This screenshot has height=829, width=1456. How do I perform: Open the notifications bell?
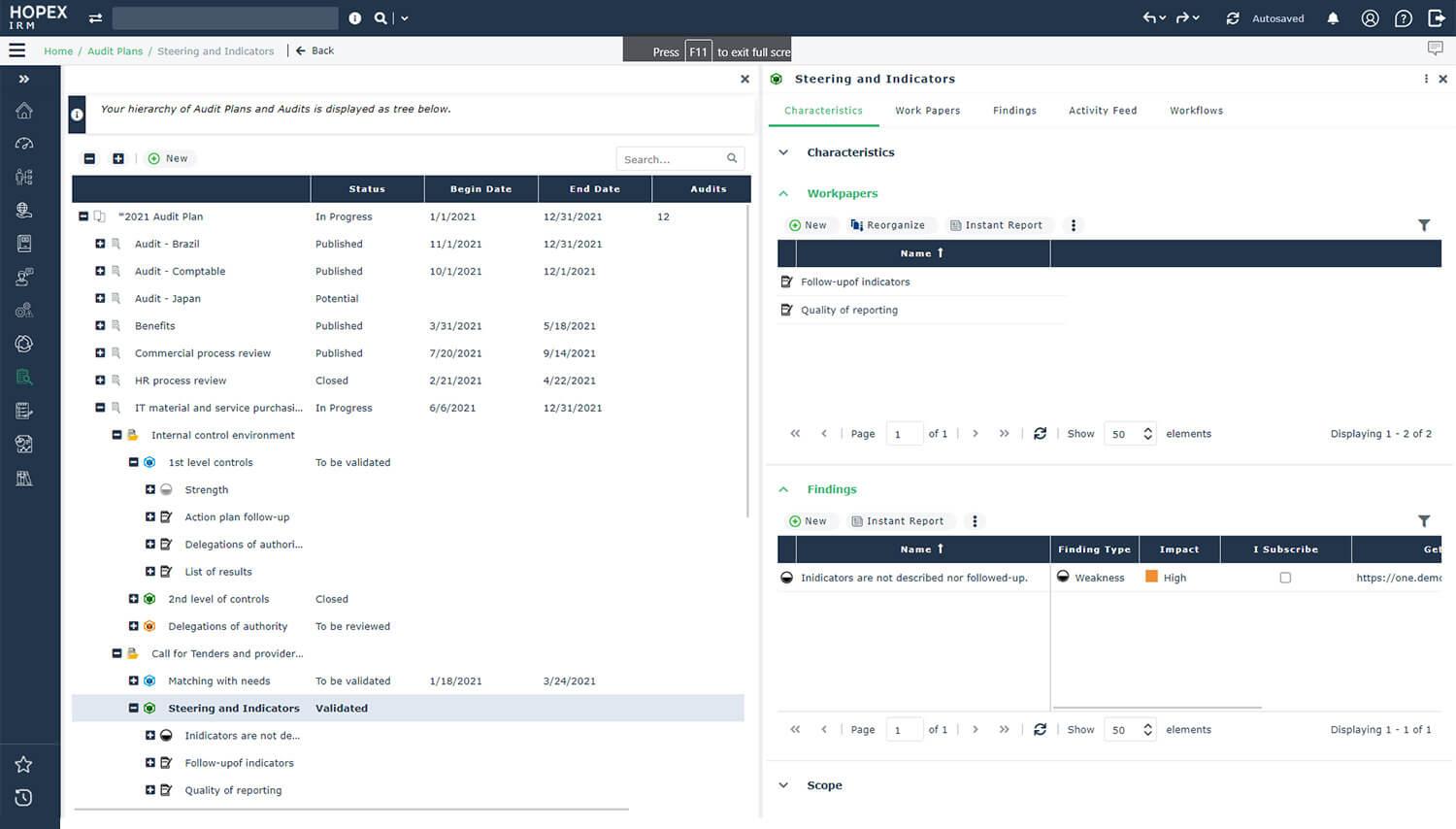coord(1333,18)
